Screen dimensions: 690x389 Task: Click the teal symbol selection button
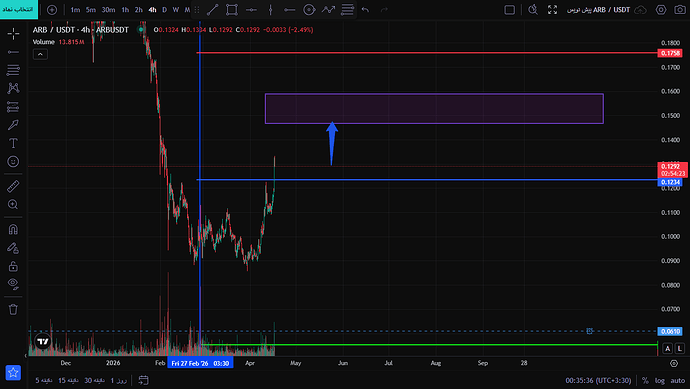(x=19, y=9)
